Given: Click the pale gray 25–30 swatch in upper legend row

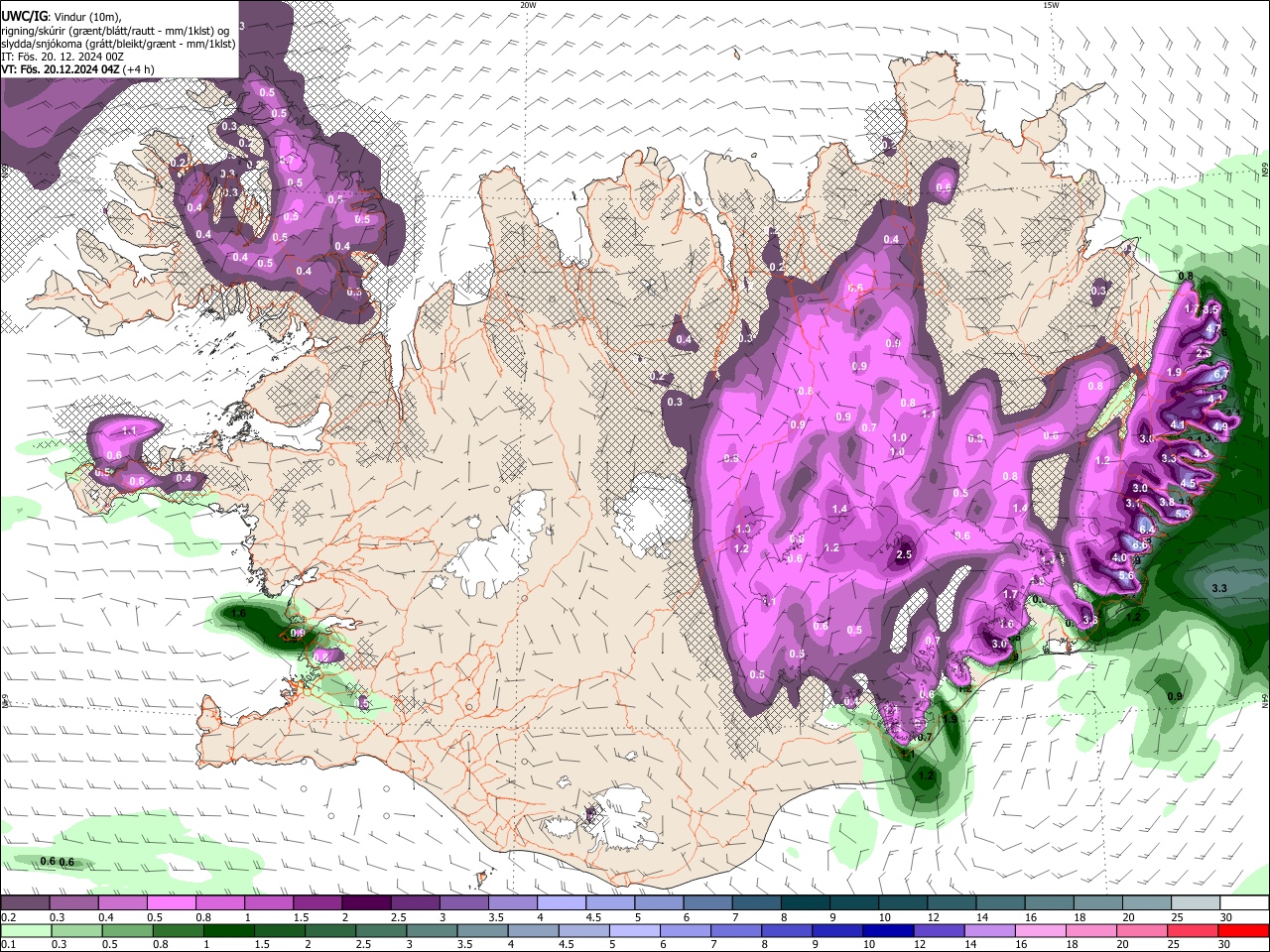Looking at the screenshot, I should click(1194, 903).
